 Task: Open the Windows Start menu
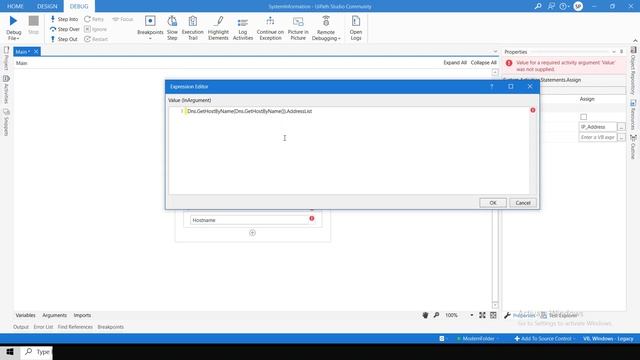click(10, 352)
